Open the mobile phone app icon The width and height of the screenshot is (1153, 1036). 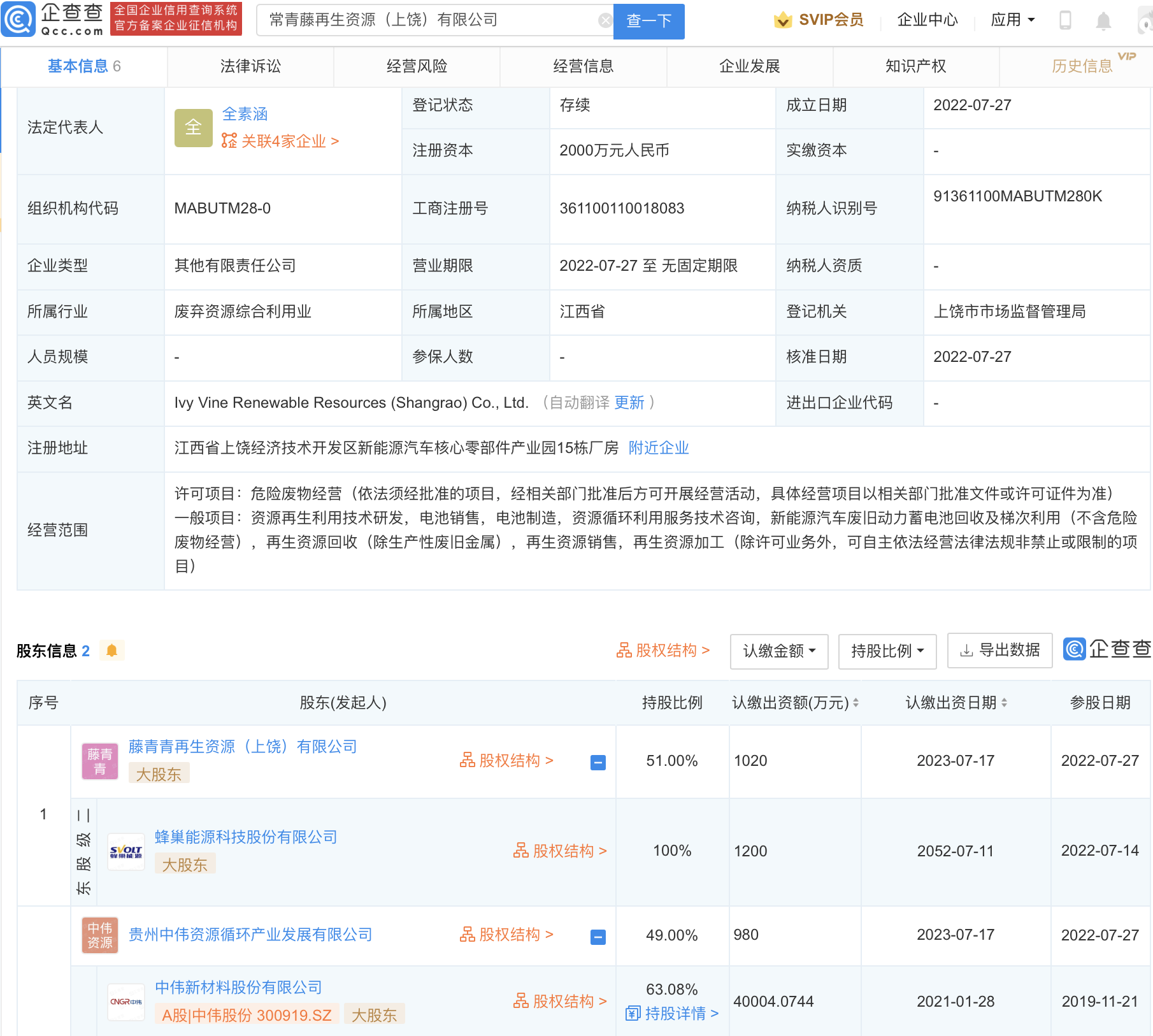click(x=1065, y=20)
